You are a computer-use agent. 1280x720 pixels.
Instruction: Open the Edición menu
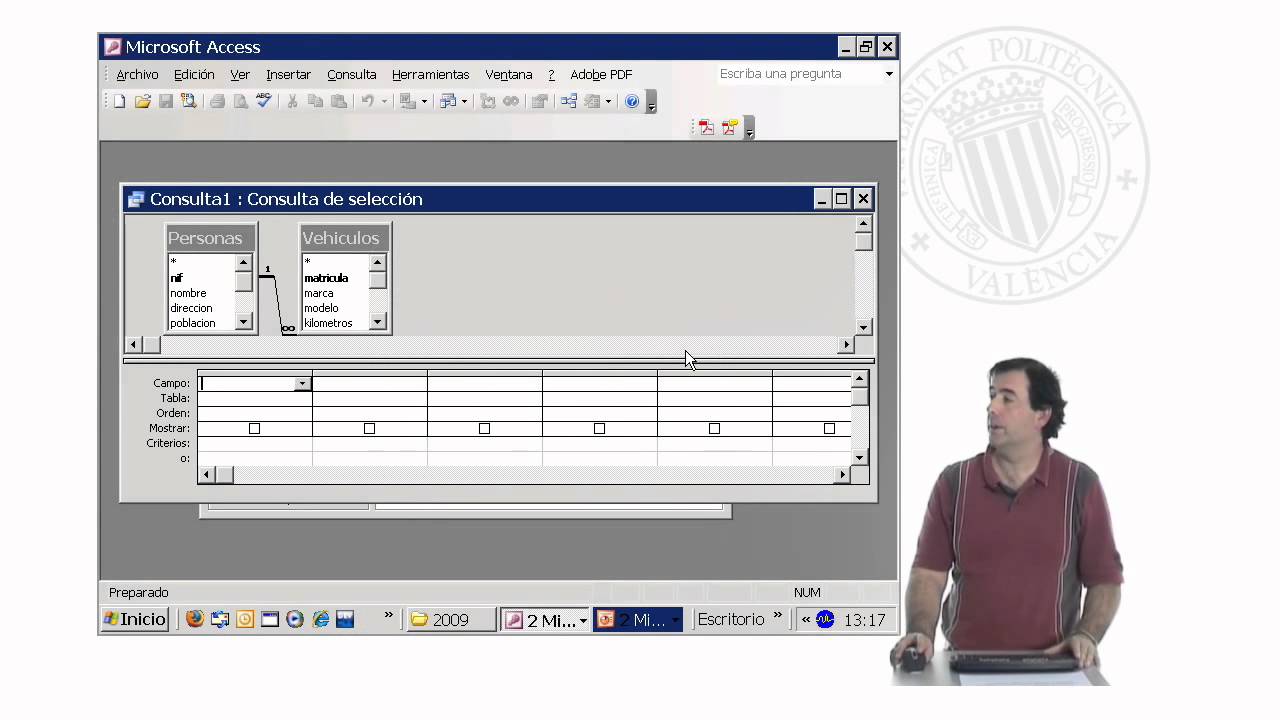coord(194,74)
